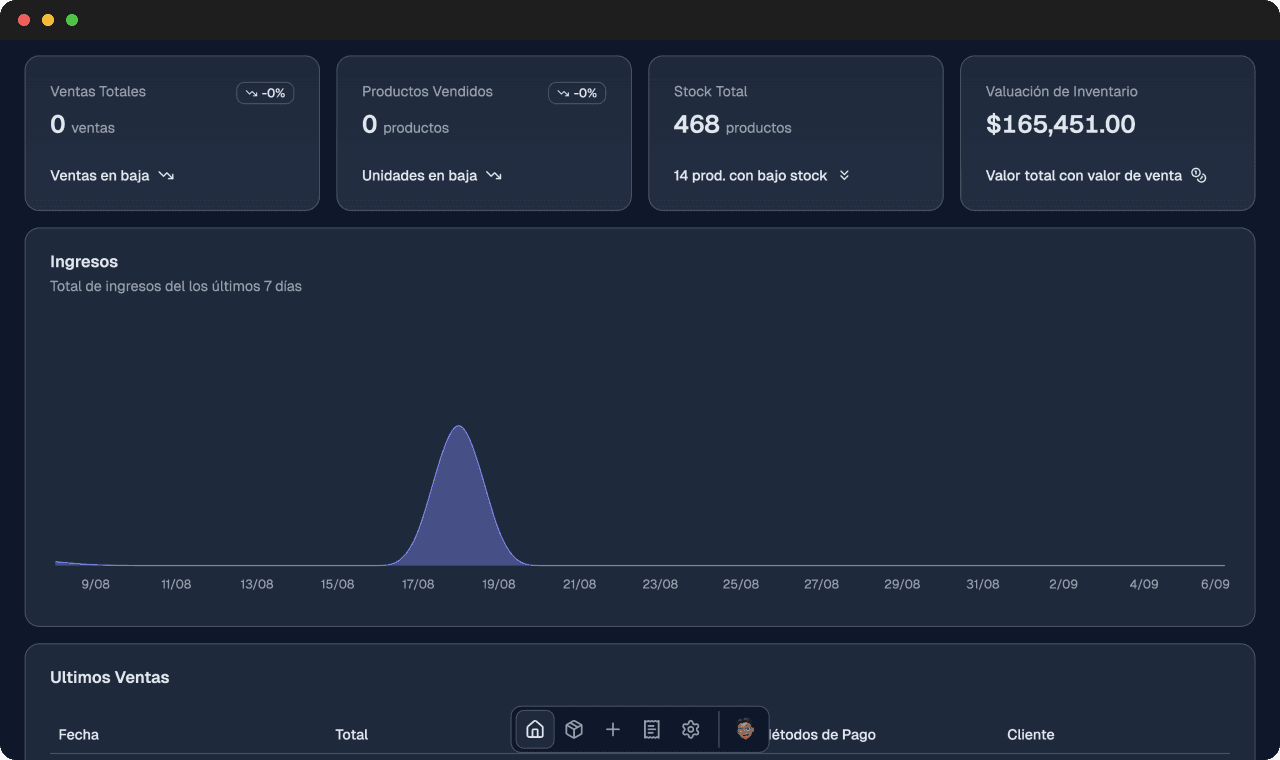Image resolution: width=1280 pixels, height=760 pixels.
Task: Click the 14 prod. con bajo stock text
Action: [x=750, y=176]
